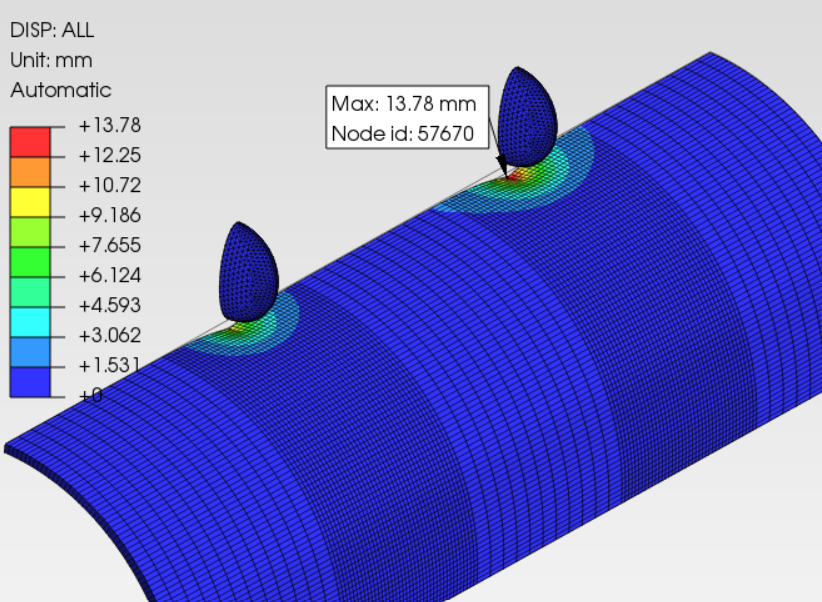Viewport: 822px width, 602px height.
Task: Click the dark blue bottom legend swatch
Action: 30,380
